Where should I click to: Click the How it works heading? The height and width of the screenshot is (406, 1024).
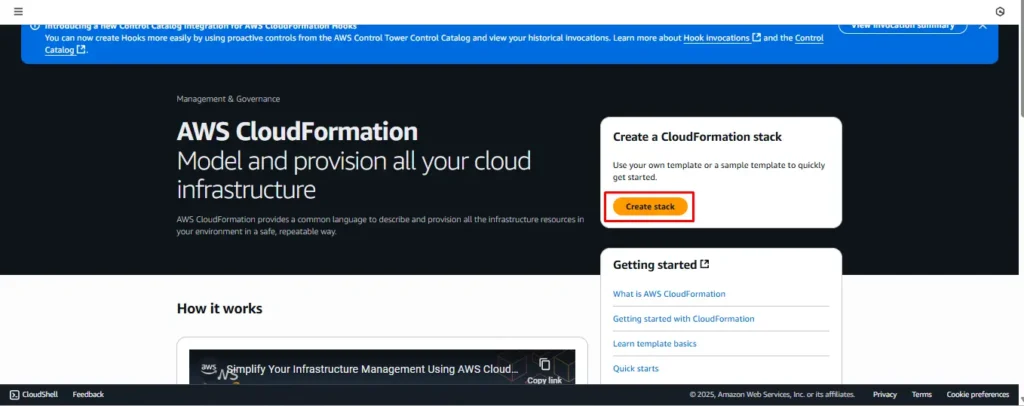[219, 308]
